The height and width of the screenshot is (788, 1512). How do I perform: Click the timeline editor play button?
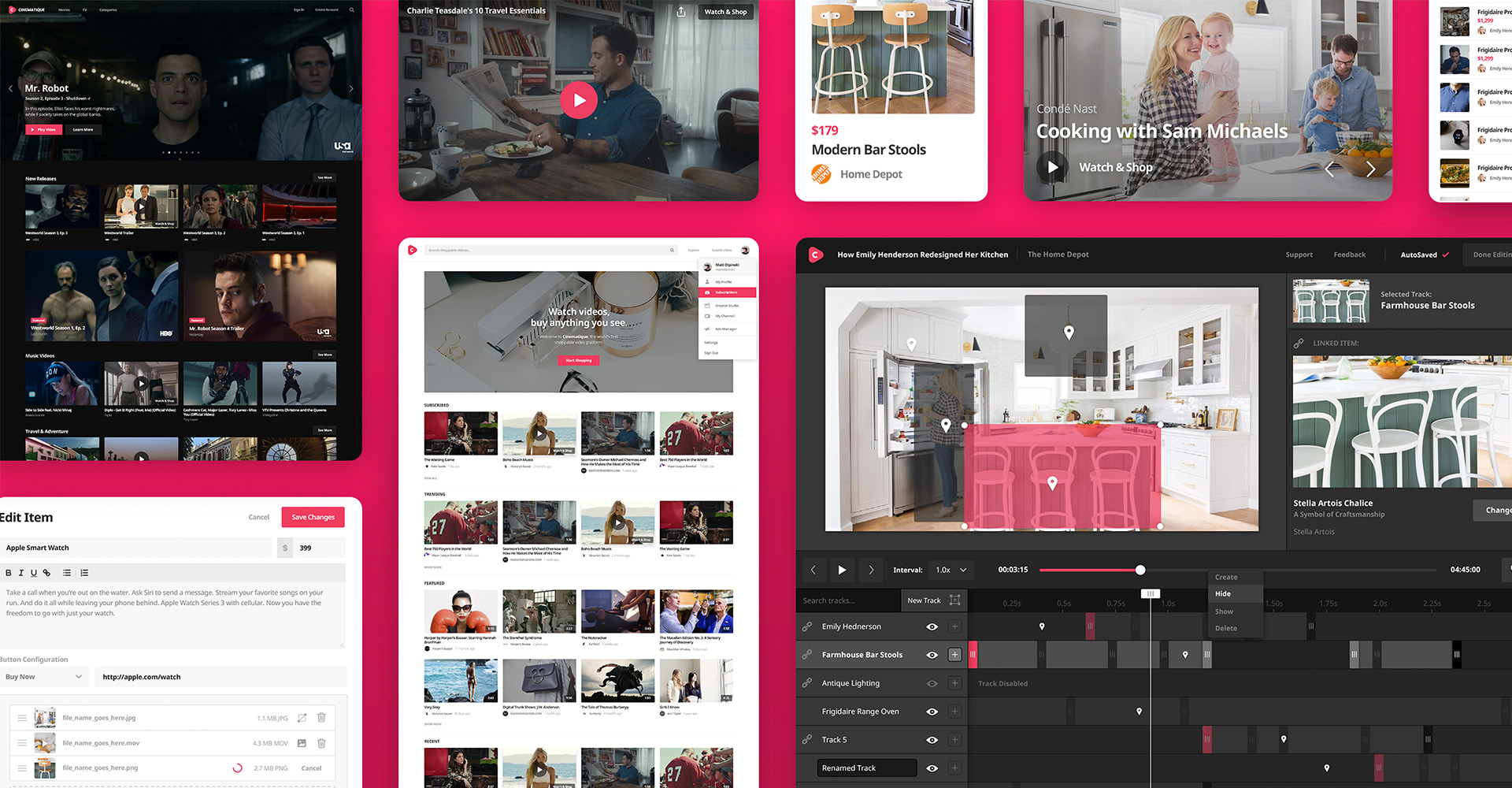[x=842, y=570]
